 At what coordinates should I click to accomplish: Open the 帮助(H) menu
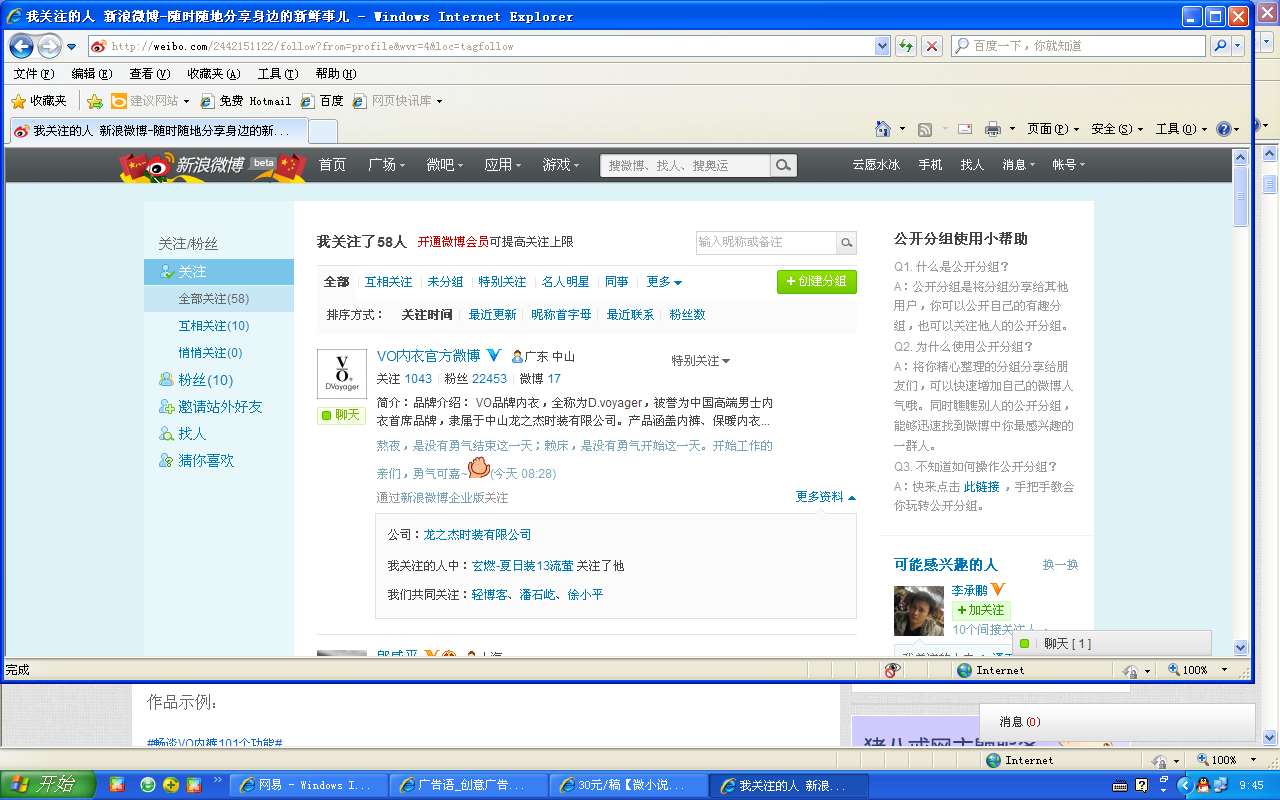[x=336, y=74]
